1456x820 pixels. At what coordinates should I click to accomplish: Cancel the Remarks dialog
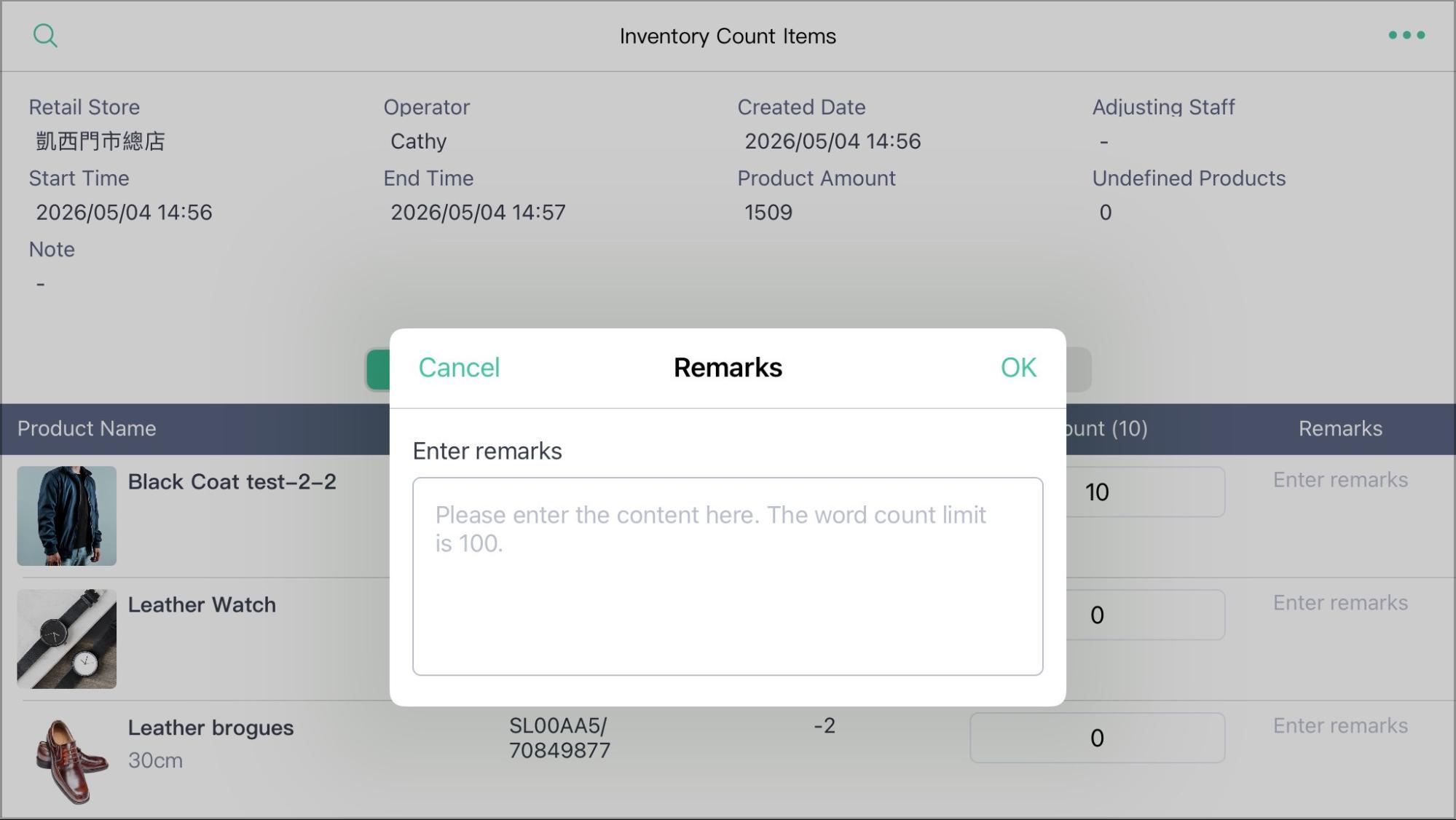[459, 368]
